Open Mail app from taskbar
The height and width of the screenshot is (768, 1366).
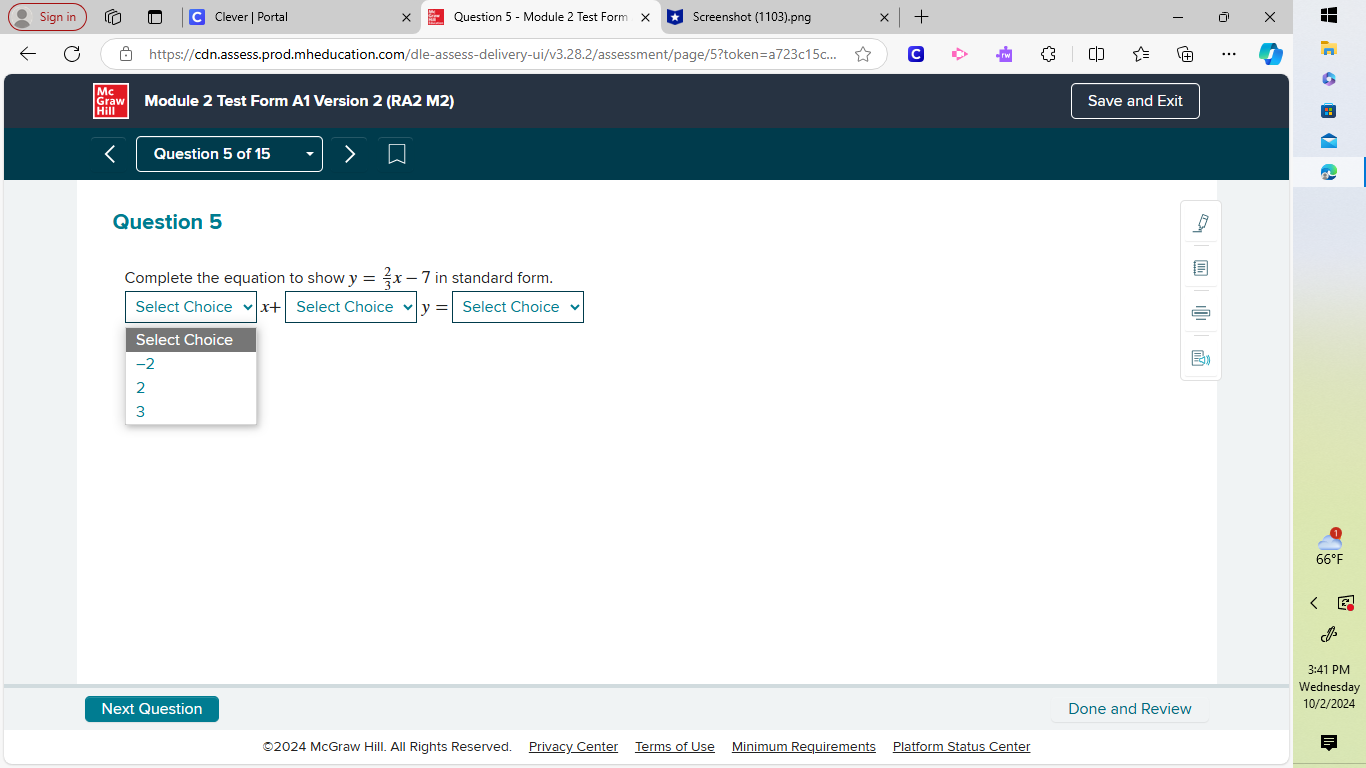pos(1329,141)
